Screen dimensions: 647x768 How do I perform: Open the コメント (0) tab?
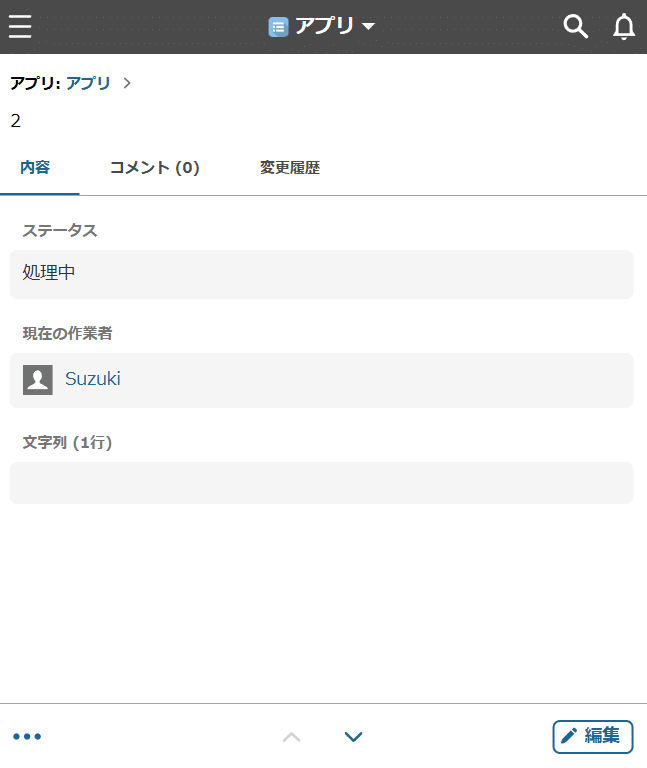pos(154,168)
